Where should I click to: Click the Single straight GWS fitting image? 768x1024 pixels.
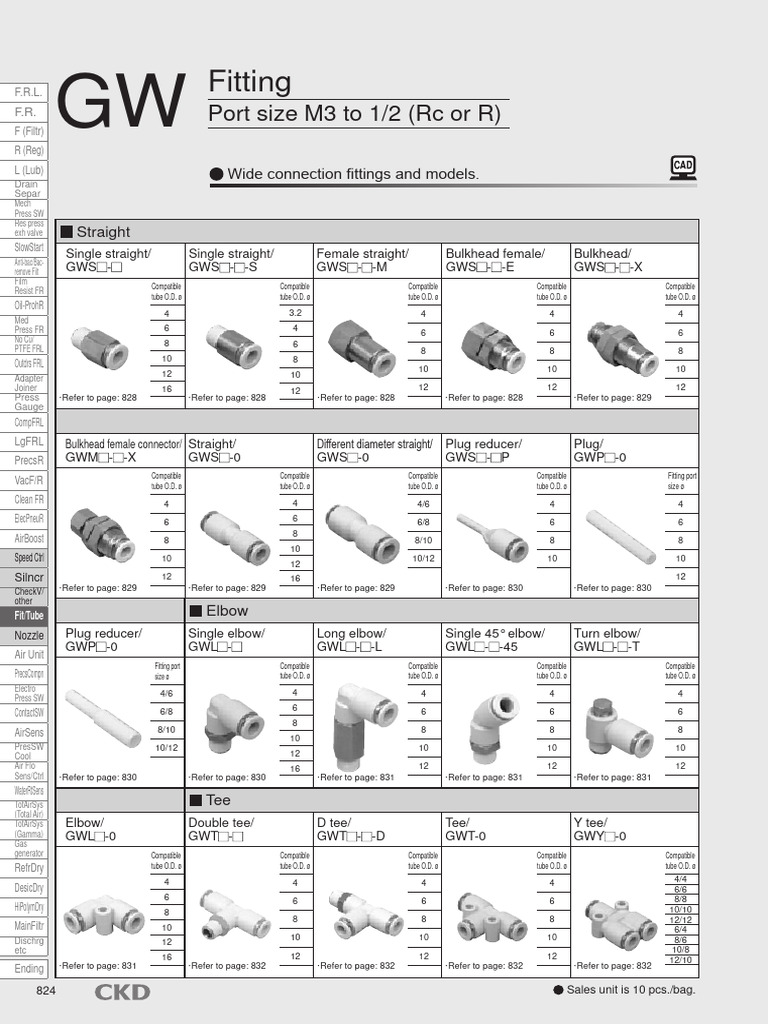99,348
